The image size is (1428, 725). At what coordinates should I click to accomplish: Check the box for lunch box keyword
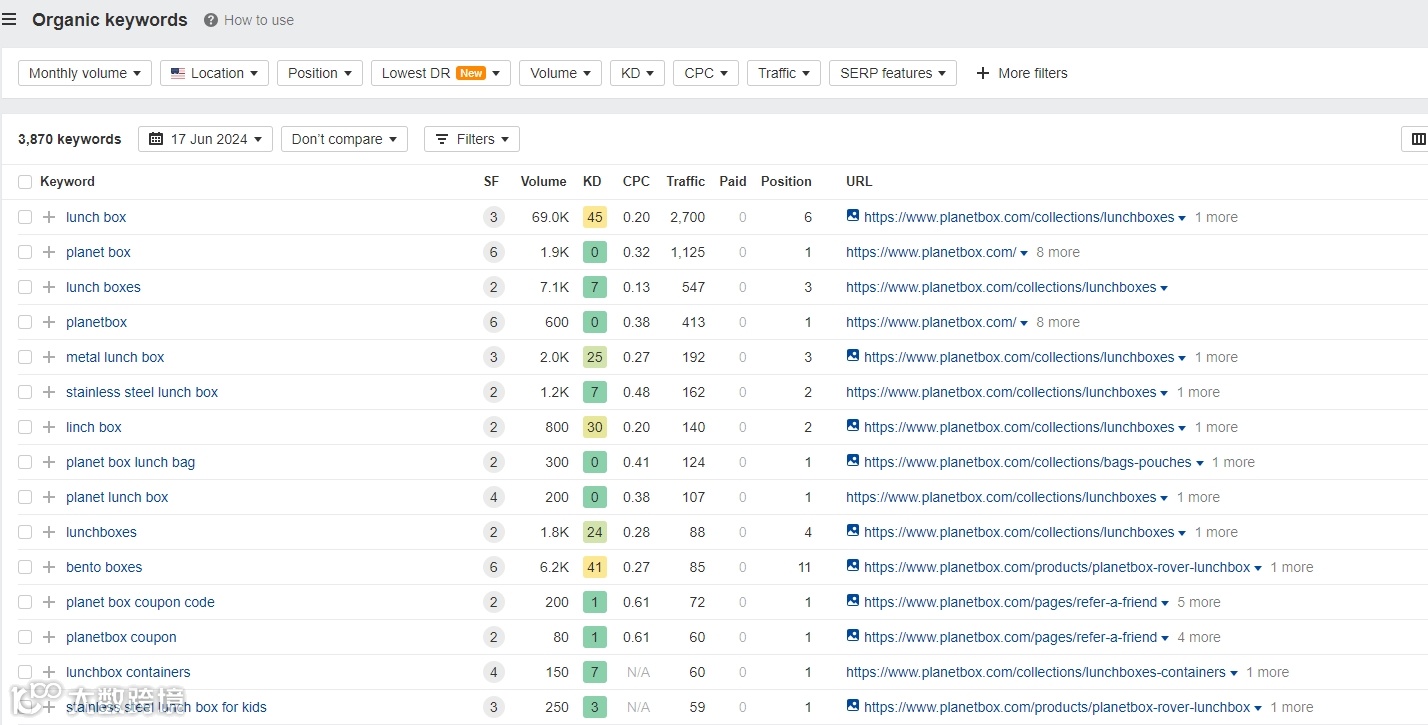pos(25,217)
